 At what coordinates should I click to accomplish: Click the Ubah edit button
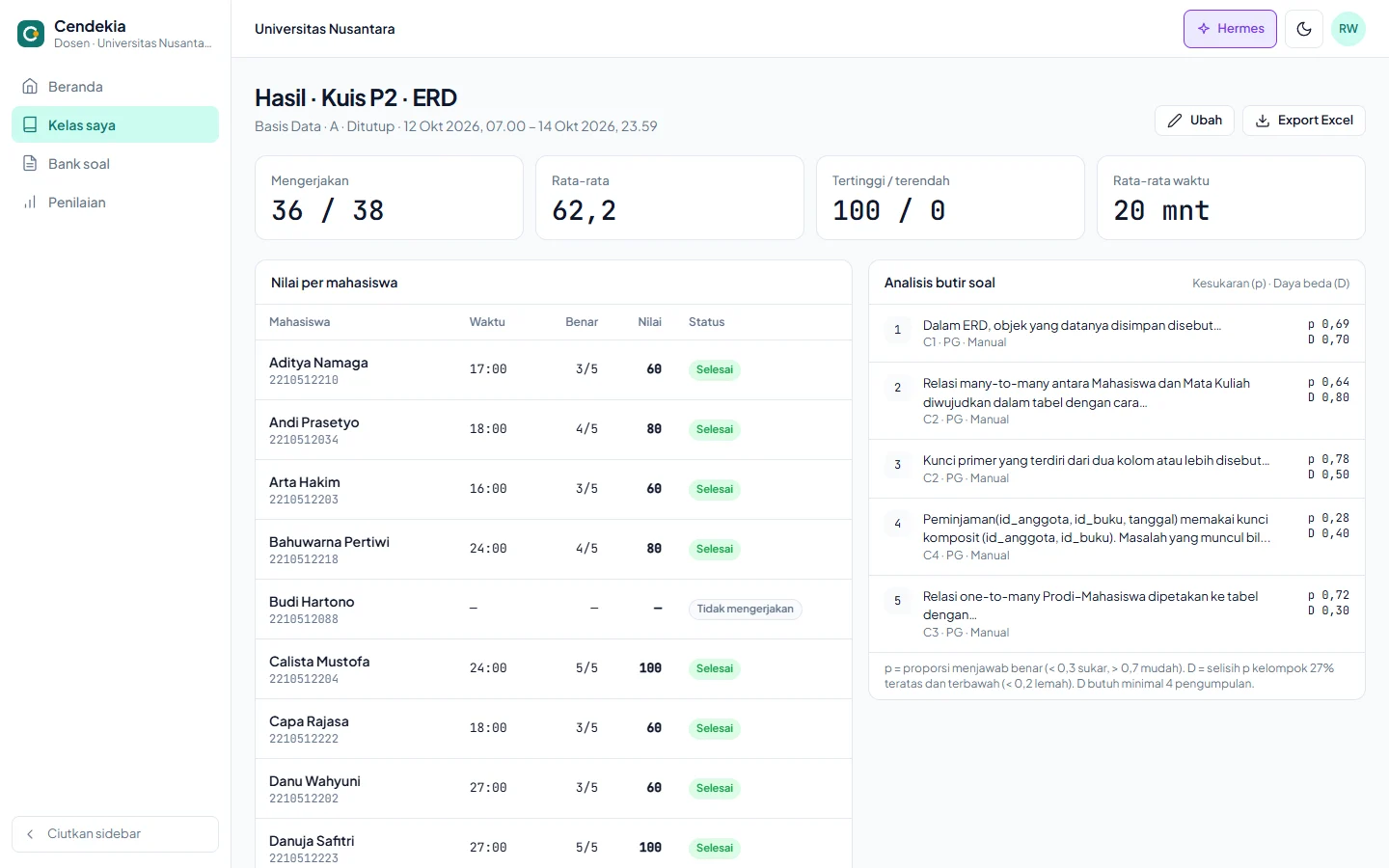pos(1194,121)
